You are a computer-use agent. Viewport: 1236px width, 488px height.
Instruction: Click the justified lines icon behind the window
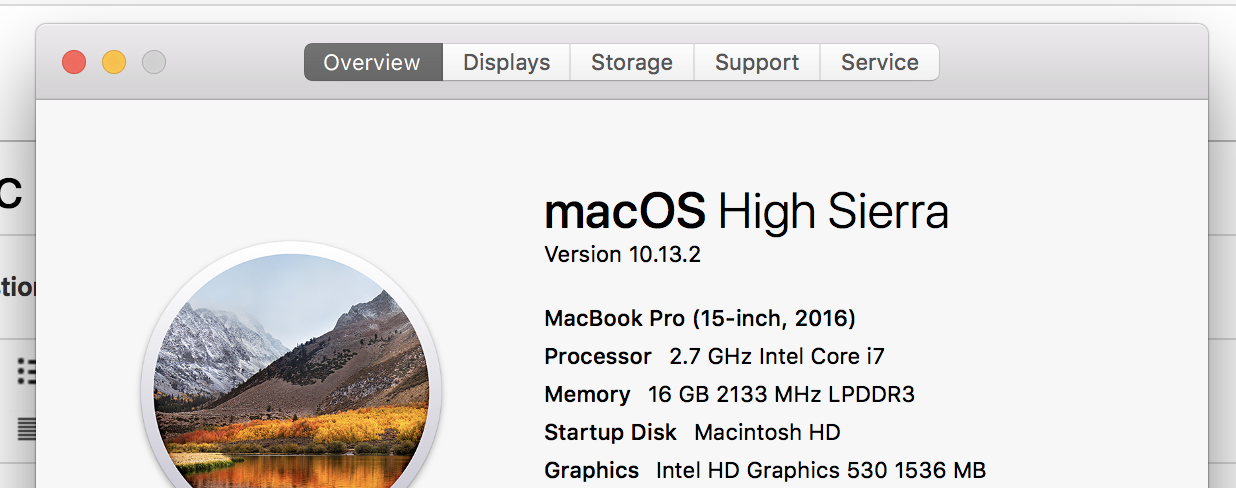point(27,429)
